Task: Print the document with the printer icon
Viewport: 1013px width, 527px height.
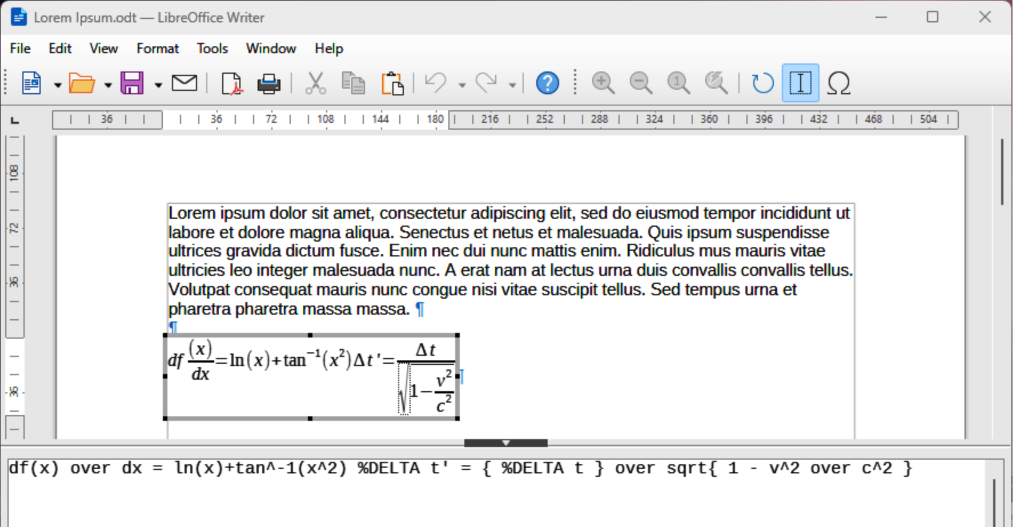Action: tap(269, 83)
